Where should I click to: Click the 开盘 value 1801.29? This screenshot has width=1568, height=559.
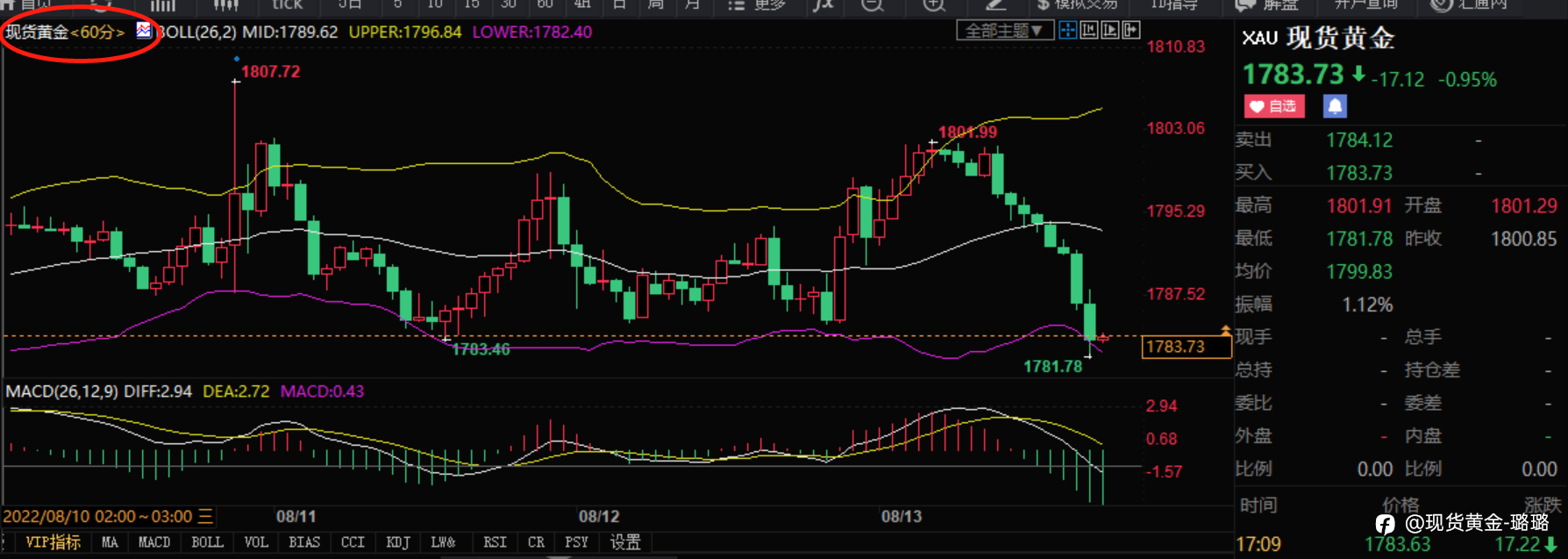click(x=1524, y=206)
